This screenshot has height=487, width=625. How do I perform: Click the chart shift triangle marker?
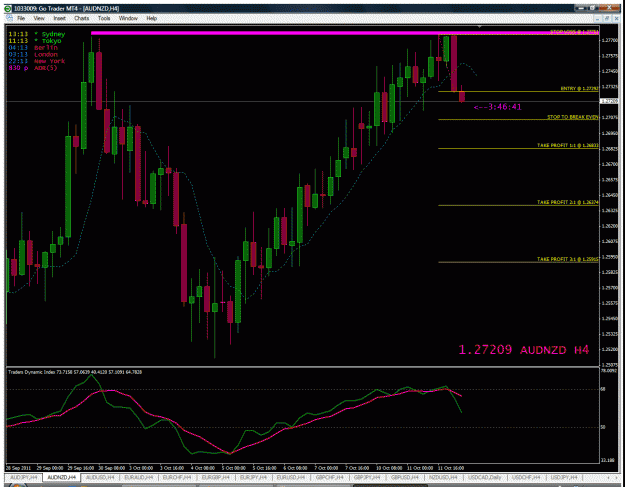point(480,27)
